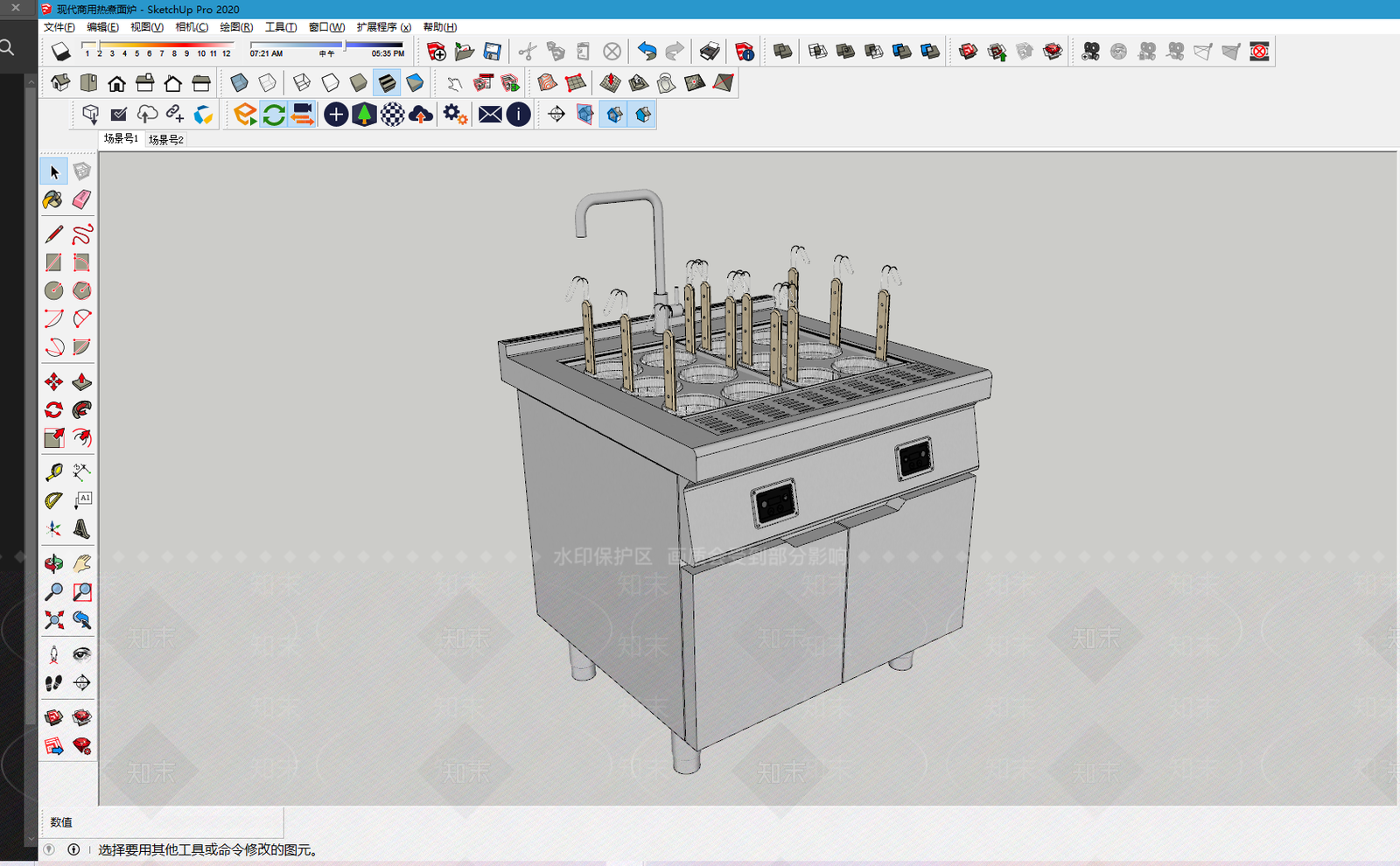Save the model with floppy icon
This screenshot has width=1400, height=866.
click(493, 52)
